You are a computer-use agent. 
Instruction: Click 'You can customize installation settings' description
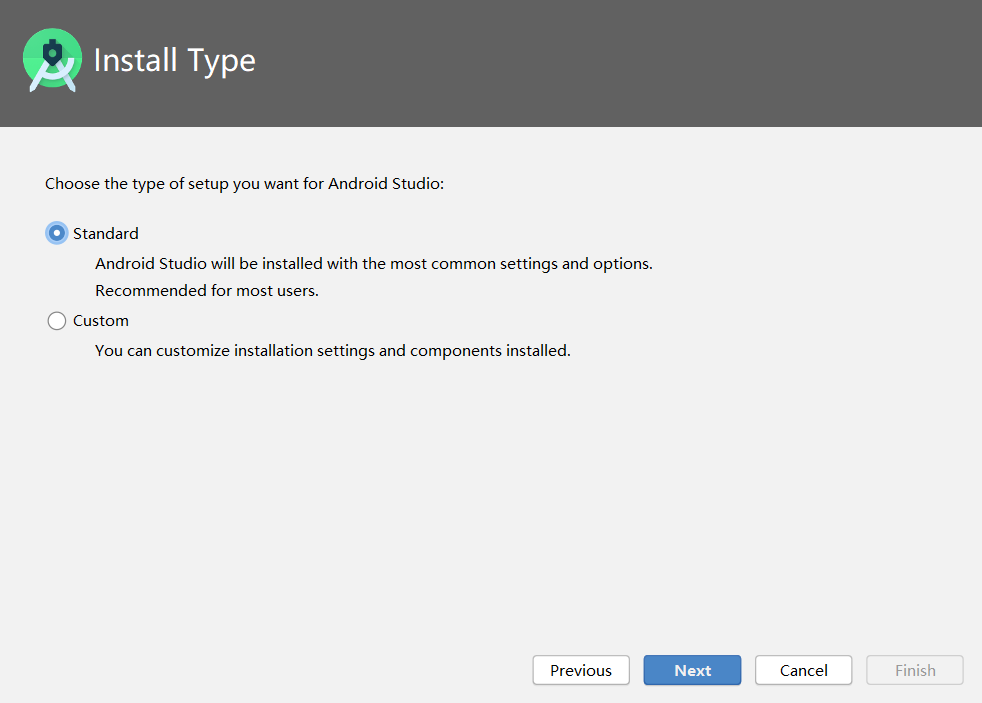pyautogui.click(x=333, y=351)
